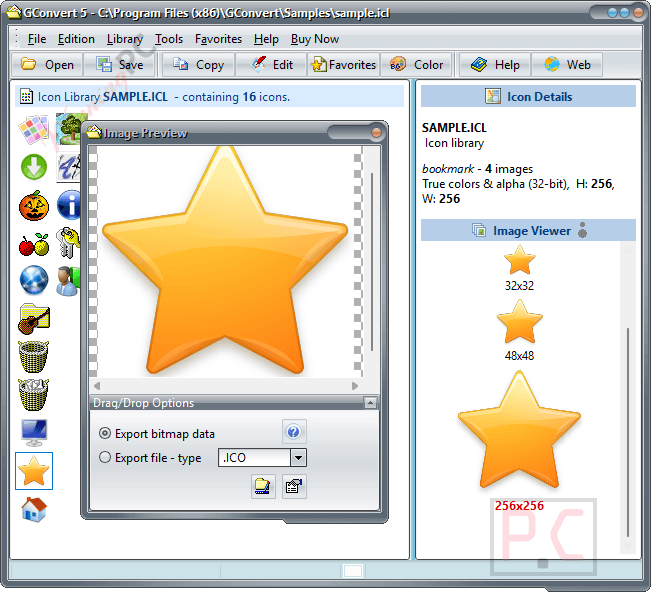Select the colorful tiles icon in library
The image size is (651, 592).
tap(34, 129)
